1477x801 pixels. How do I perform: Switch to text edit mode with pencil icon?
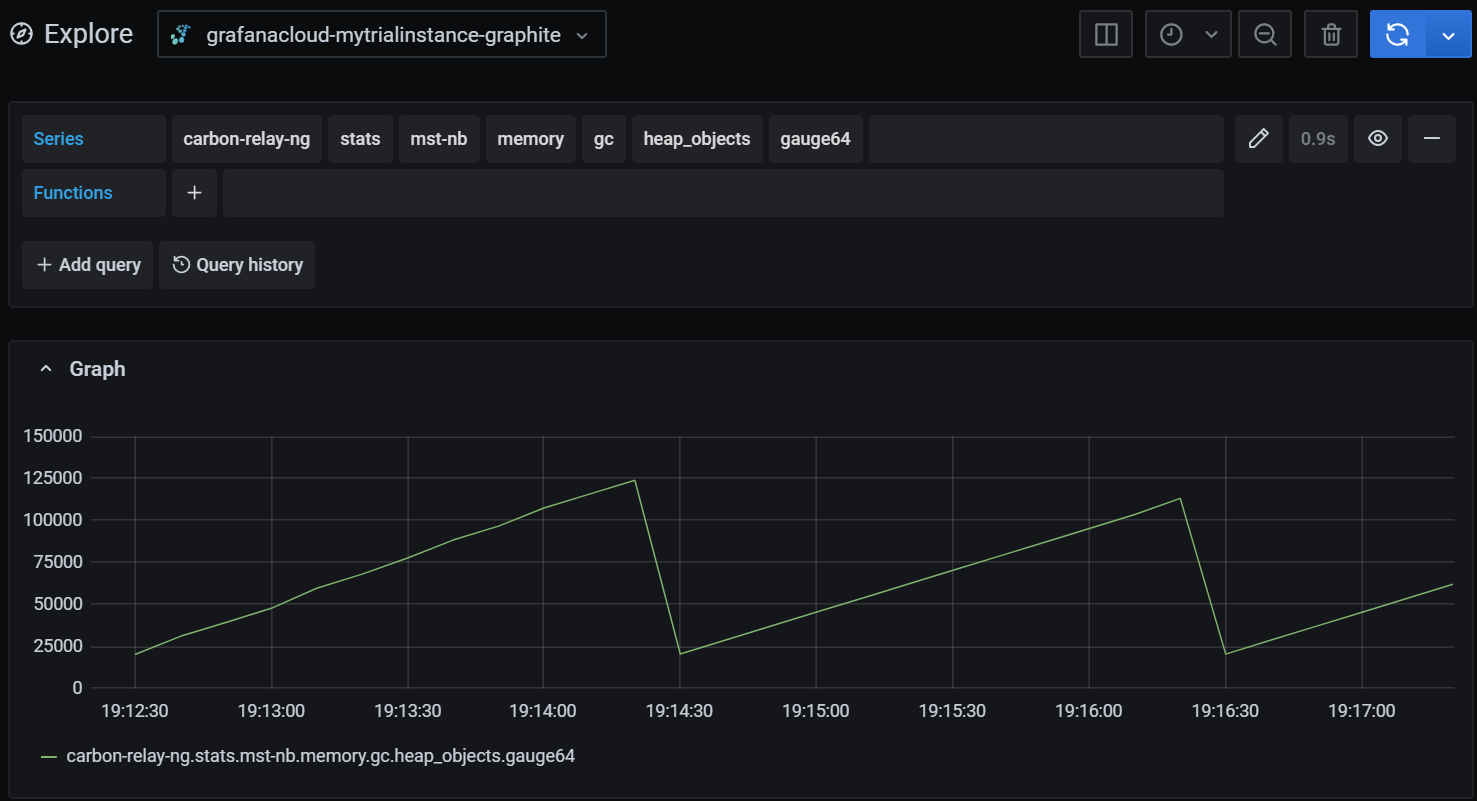coord(1258,138)
